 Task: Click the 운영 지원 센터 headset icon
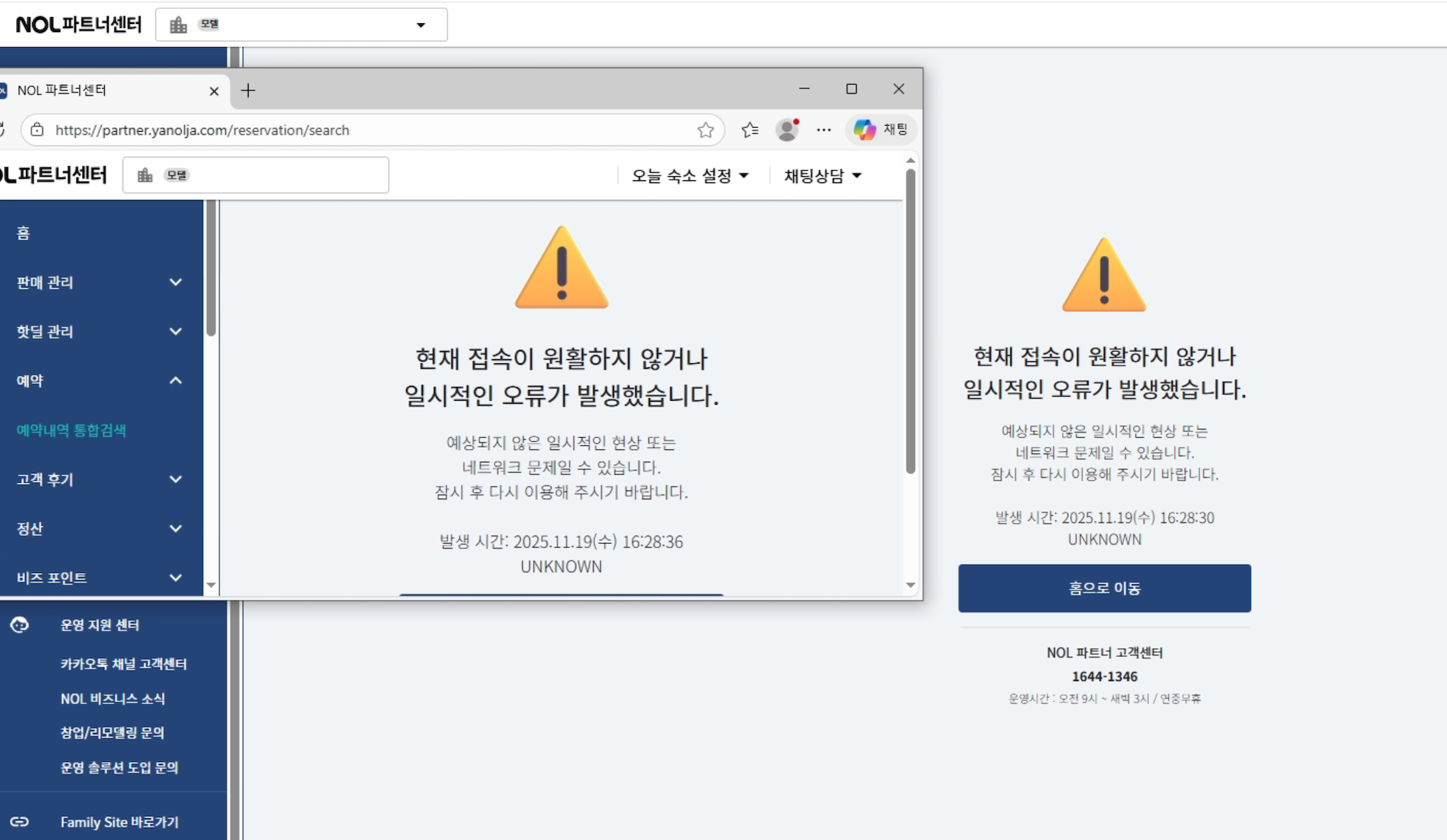(20, 625)
